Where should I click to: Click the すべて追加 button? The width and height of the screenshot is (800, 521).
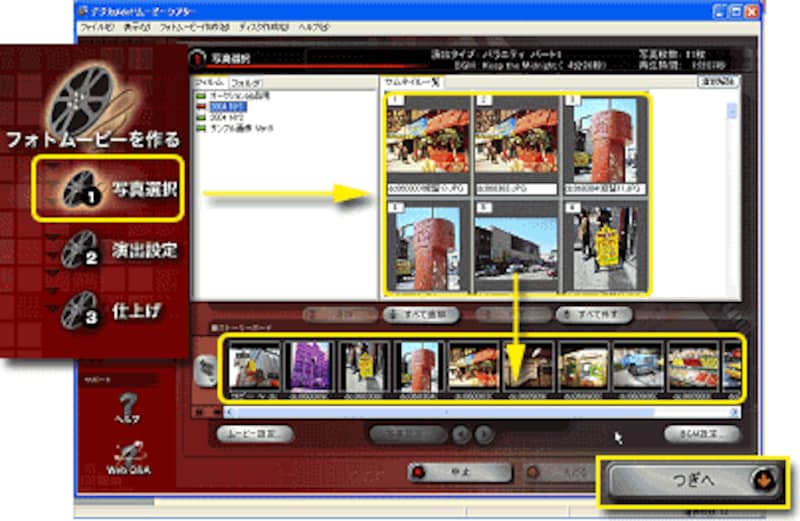pos(421,315)
